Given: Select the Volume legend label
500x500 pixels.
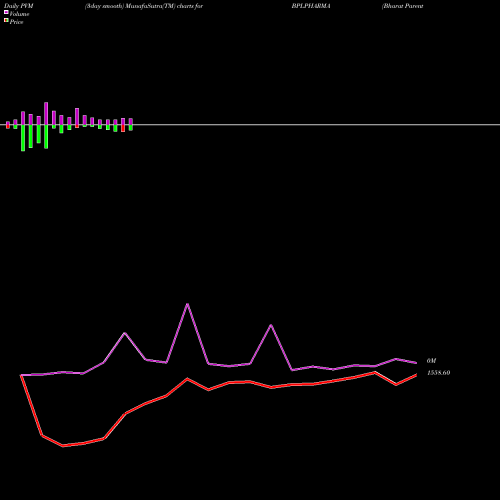Looking at the screenshot, I should (19, 14).
